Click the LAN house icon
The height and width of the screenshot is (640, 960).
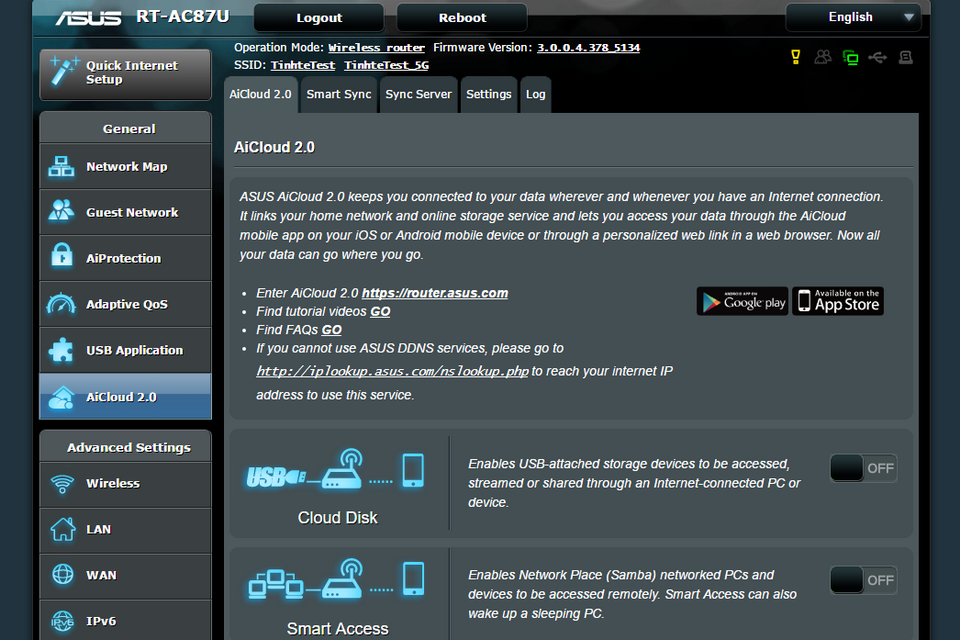click(x=62, y=529)
